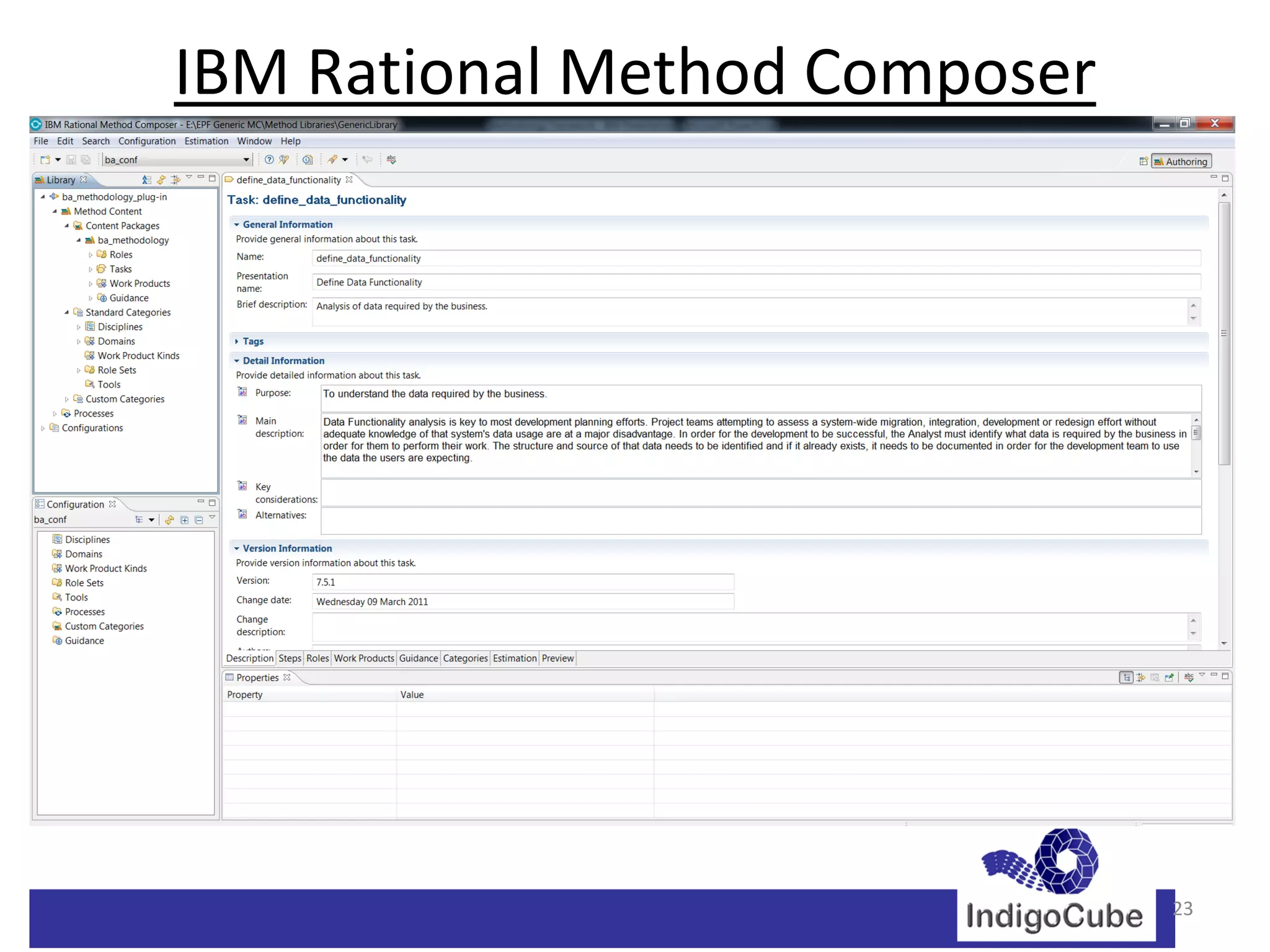The height and width of the screenshot is (952, 1270).
Task: Collapse the Version Information section
Action: coord(237,549)
